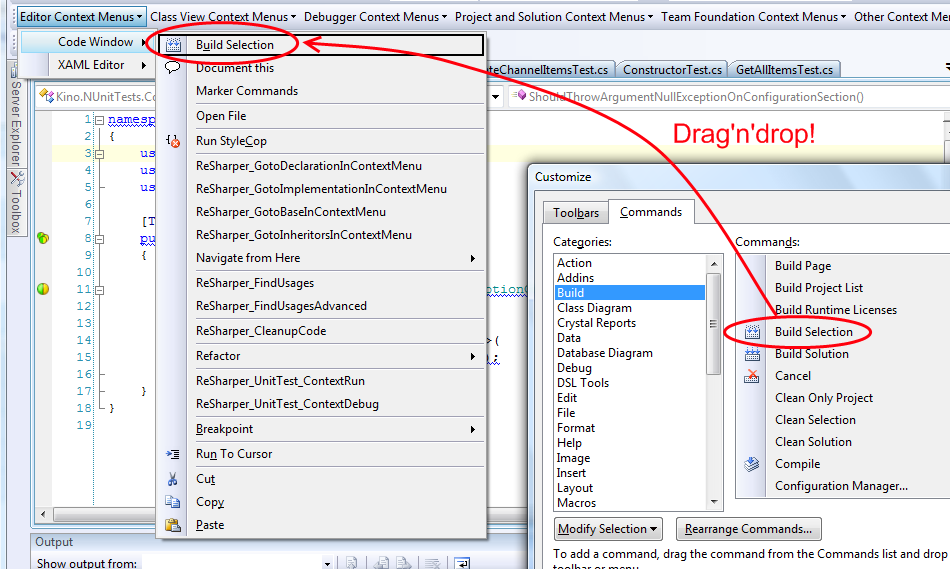Select the Clean Solution command

(813, 442)
